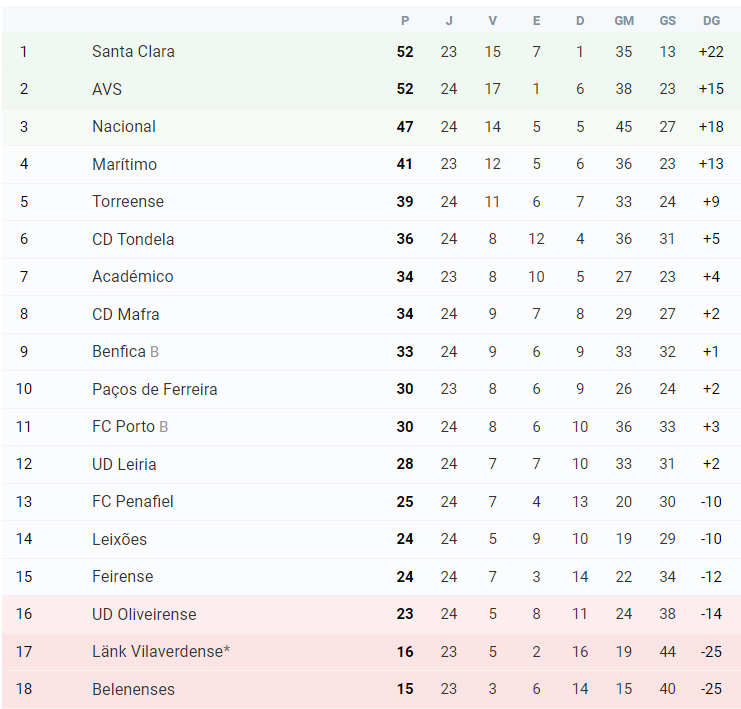Sort by the P points column header
Screen dimensions: 741x709
[405, 21]
